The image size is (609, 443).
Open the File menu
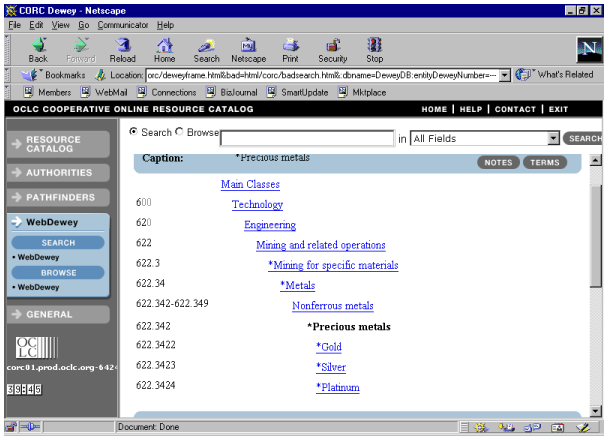point(14,25)
